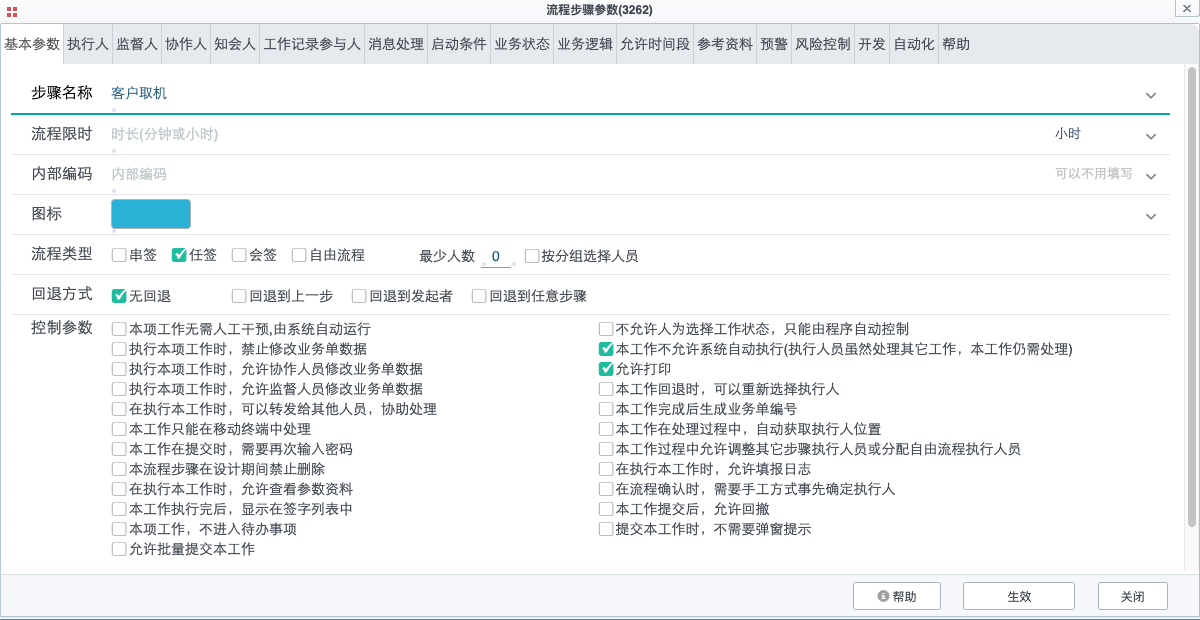Go to the 启动条件 tab
The image size is (1200, 620).
point(458,44)
